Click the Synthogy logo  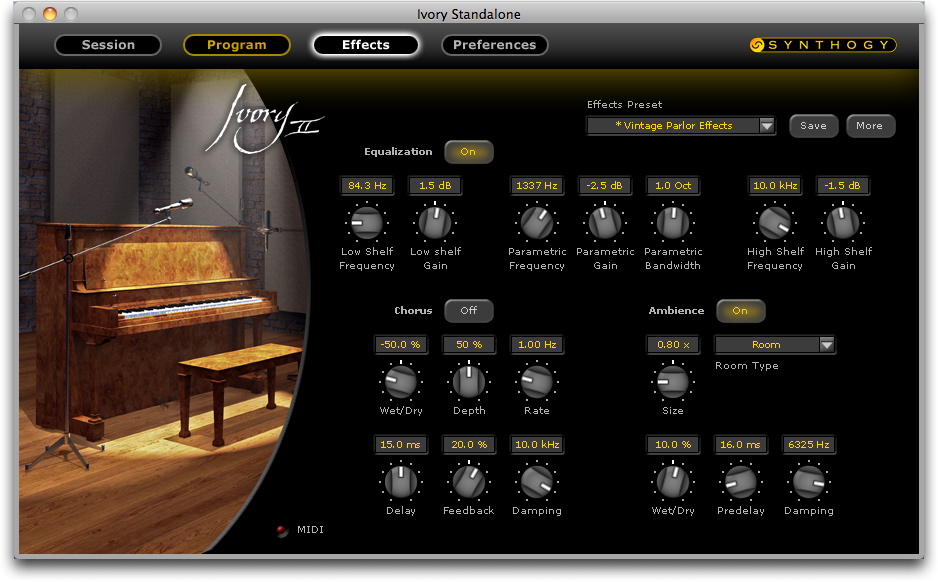click(823, 45)
